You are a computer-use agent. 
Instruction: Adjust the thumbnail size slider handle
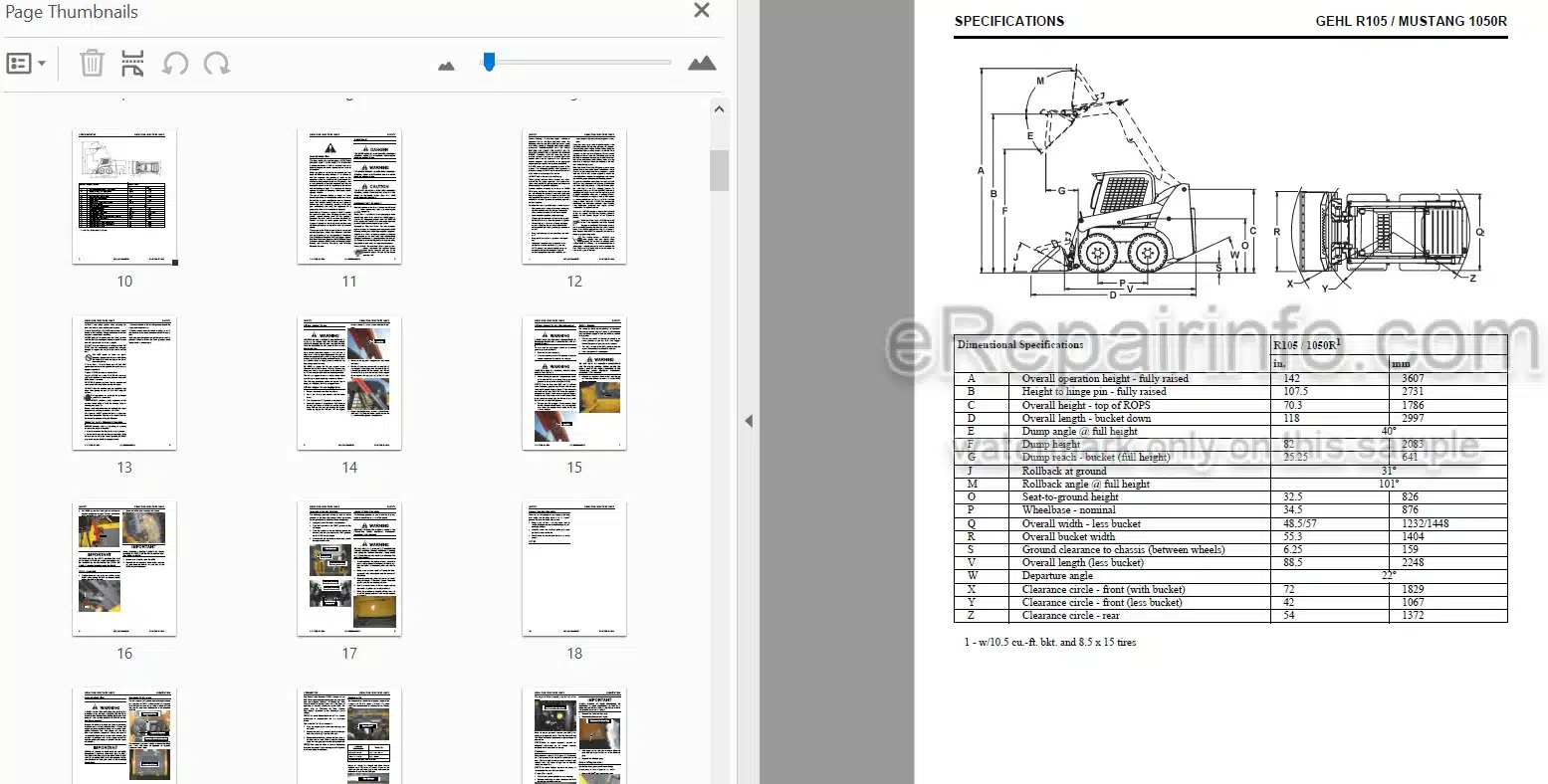[x=489, y=62]
